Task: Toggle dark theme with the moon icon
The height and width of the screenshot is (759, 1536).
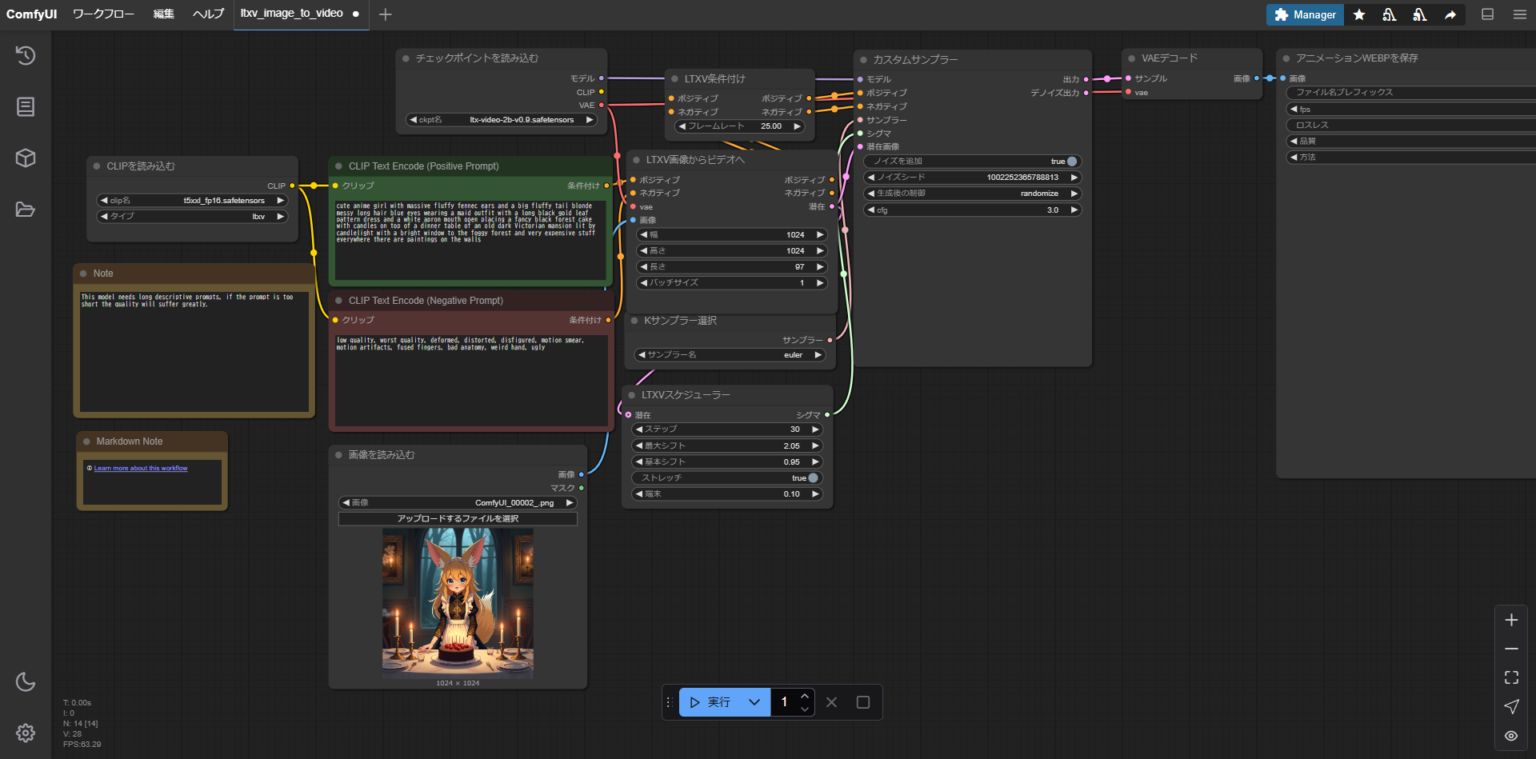Action: click(x=26, y=682)
